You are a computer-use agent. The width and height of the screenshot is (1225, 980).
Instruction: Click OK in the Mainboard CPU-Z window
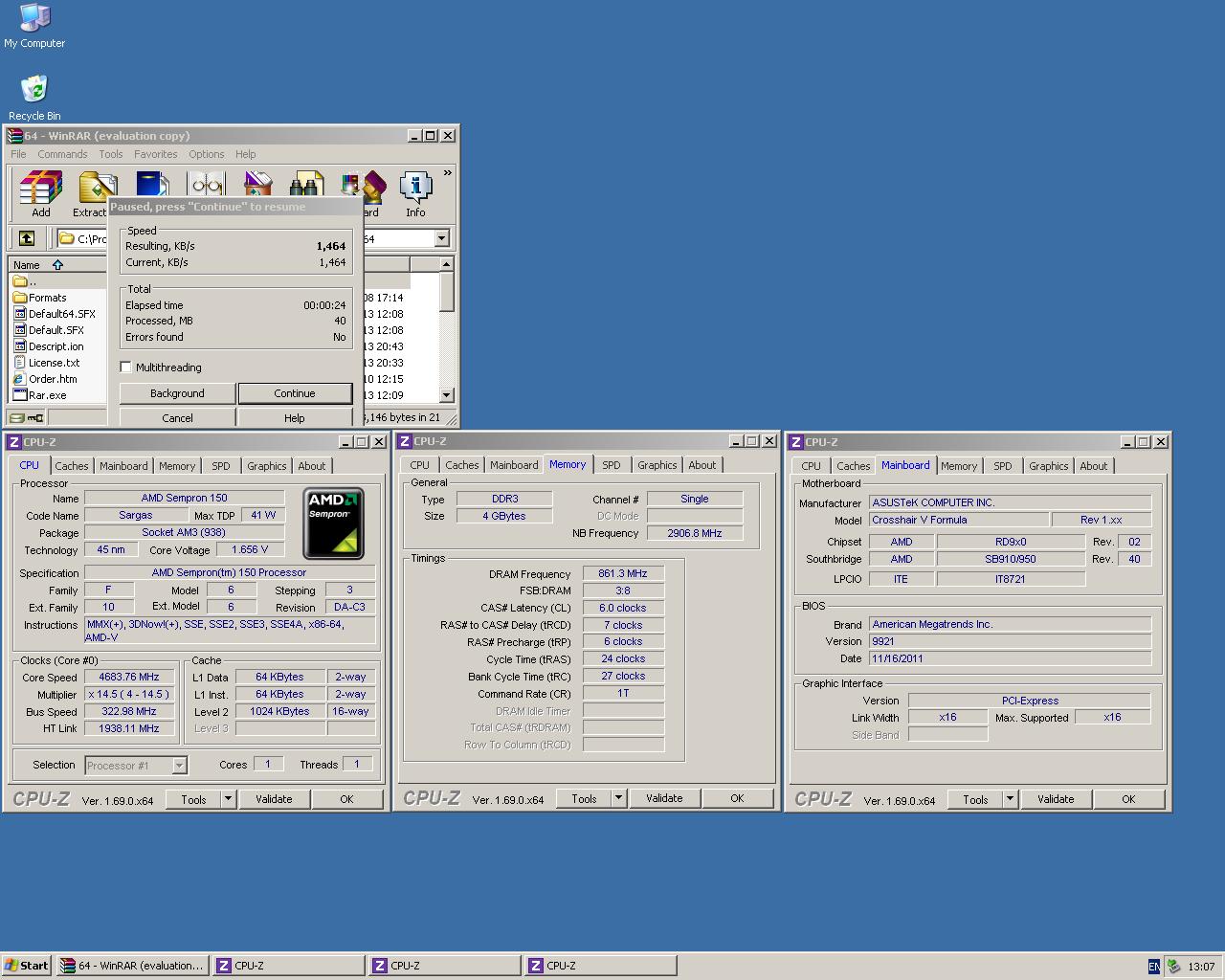[x=1128, y=799]
